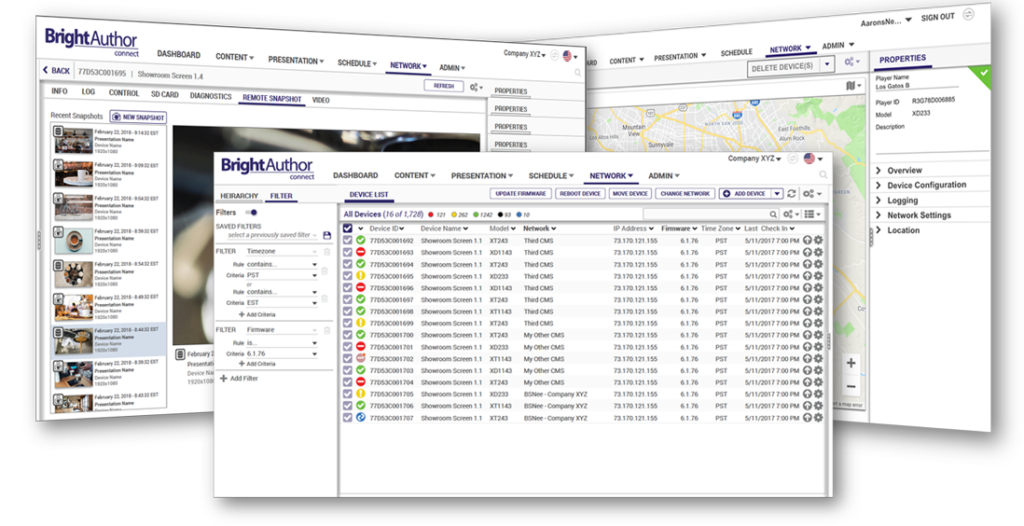Click red status icon of device 77D53C001693

coord(360,252)
